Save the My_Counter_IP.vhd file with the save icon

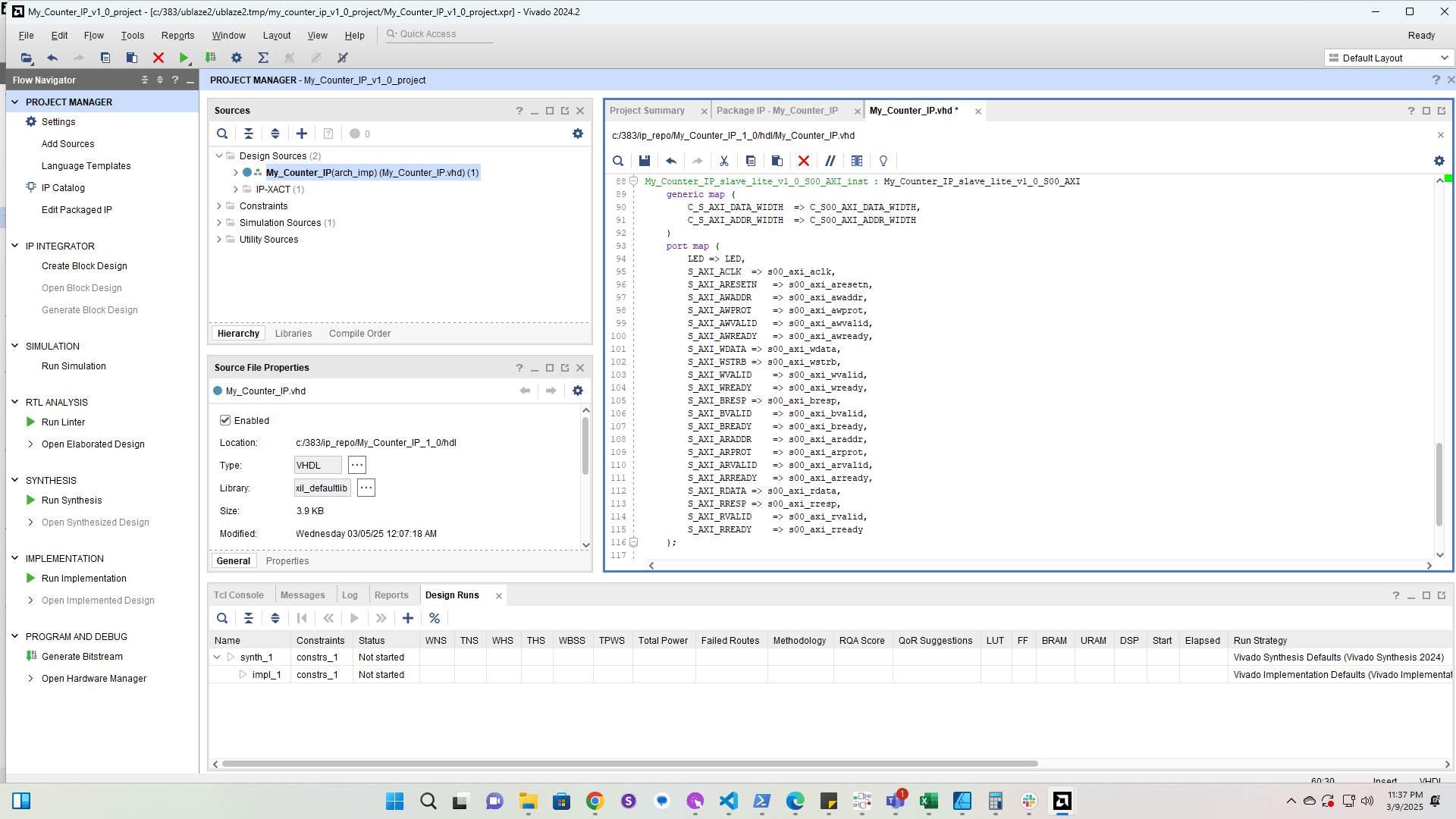click(645, 161)
